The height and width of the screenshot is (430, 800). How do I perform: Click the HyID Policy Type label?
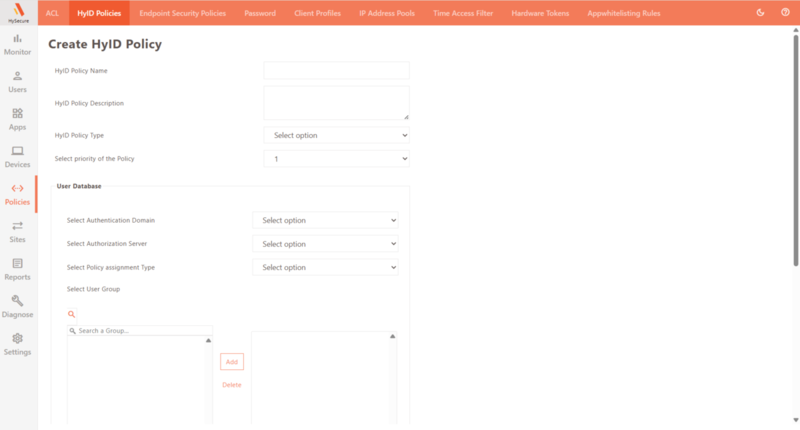(x=79, y=135)
